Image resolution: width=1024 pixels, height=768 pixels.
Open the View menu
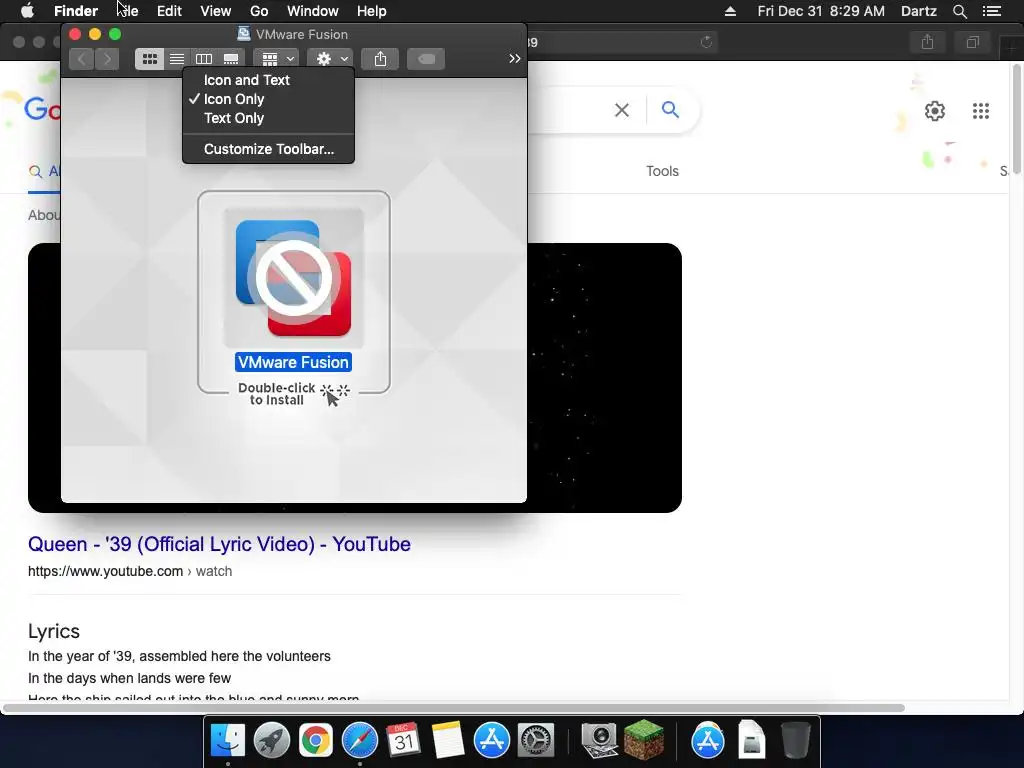(216, 10)
